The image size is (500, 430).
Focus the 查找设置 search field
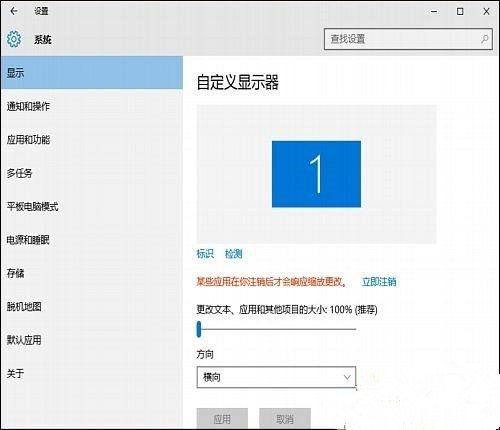click(x=408, y=39)
